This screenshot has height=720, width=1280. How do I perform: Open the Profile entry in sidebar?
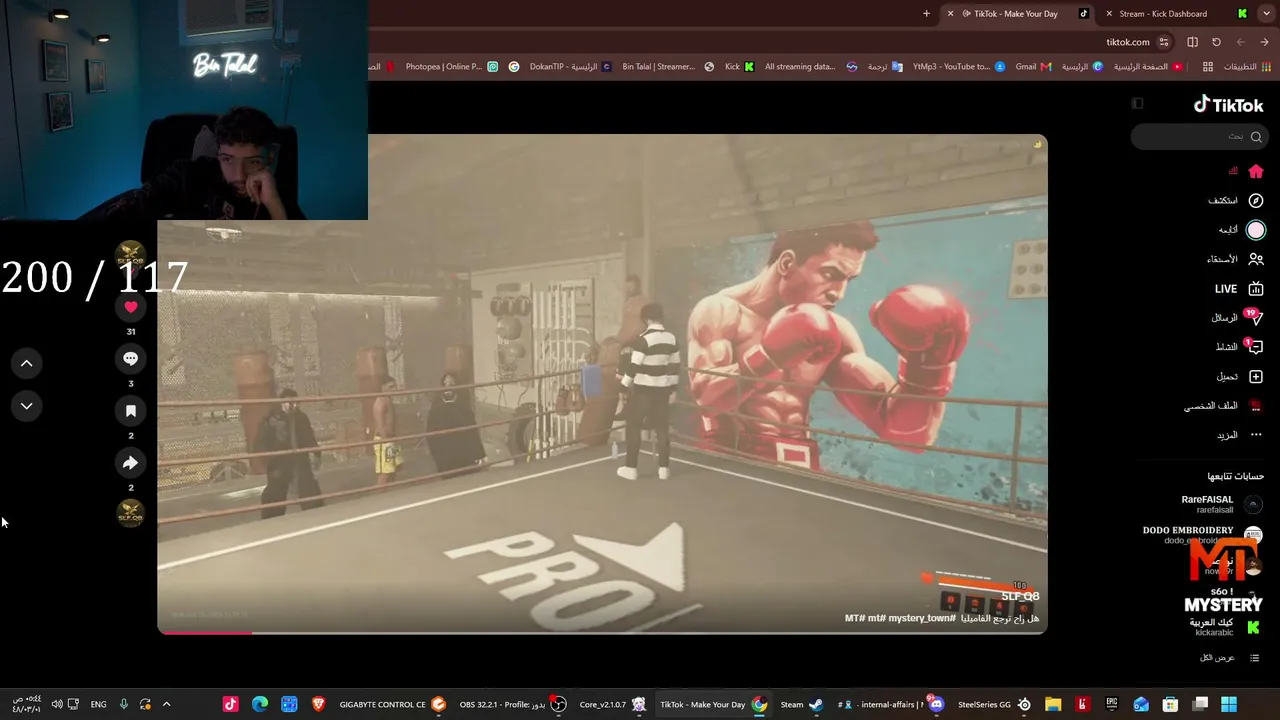(1224, 406)
